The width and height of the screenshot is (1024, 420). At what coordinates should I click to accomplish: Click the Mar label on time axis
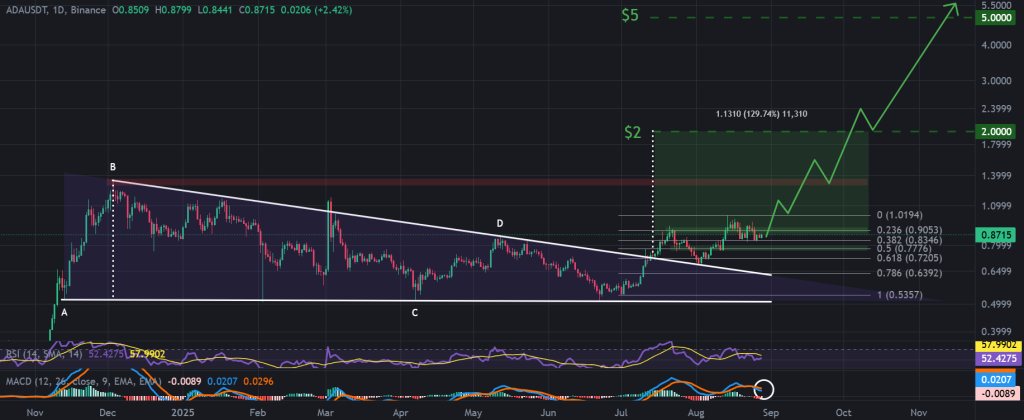(327, 413)
